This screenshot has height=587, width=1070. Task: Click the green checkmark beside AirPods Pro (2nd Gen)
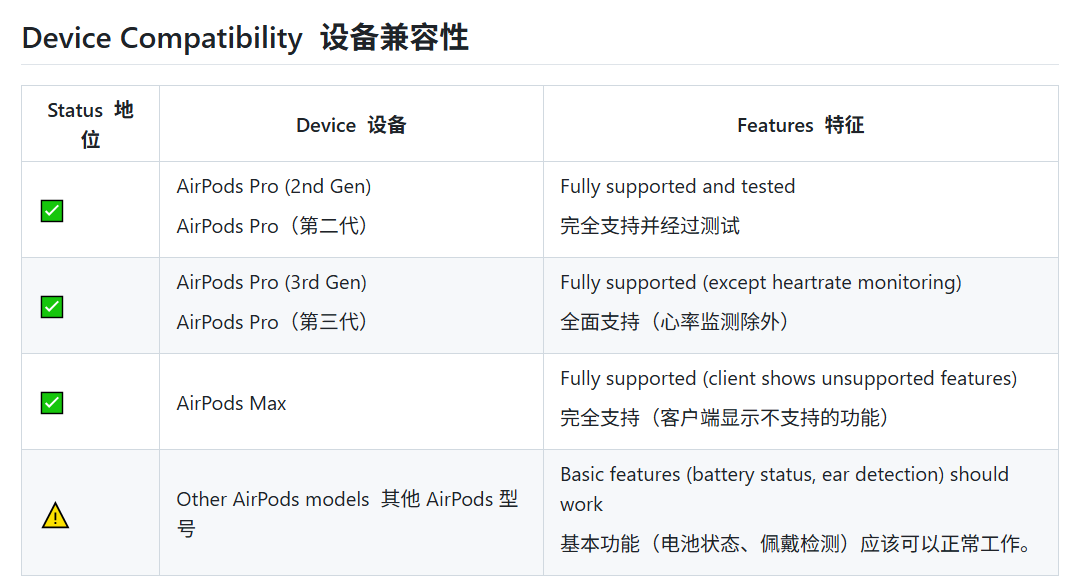point(52,211)
